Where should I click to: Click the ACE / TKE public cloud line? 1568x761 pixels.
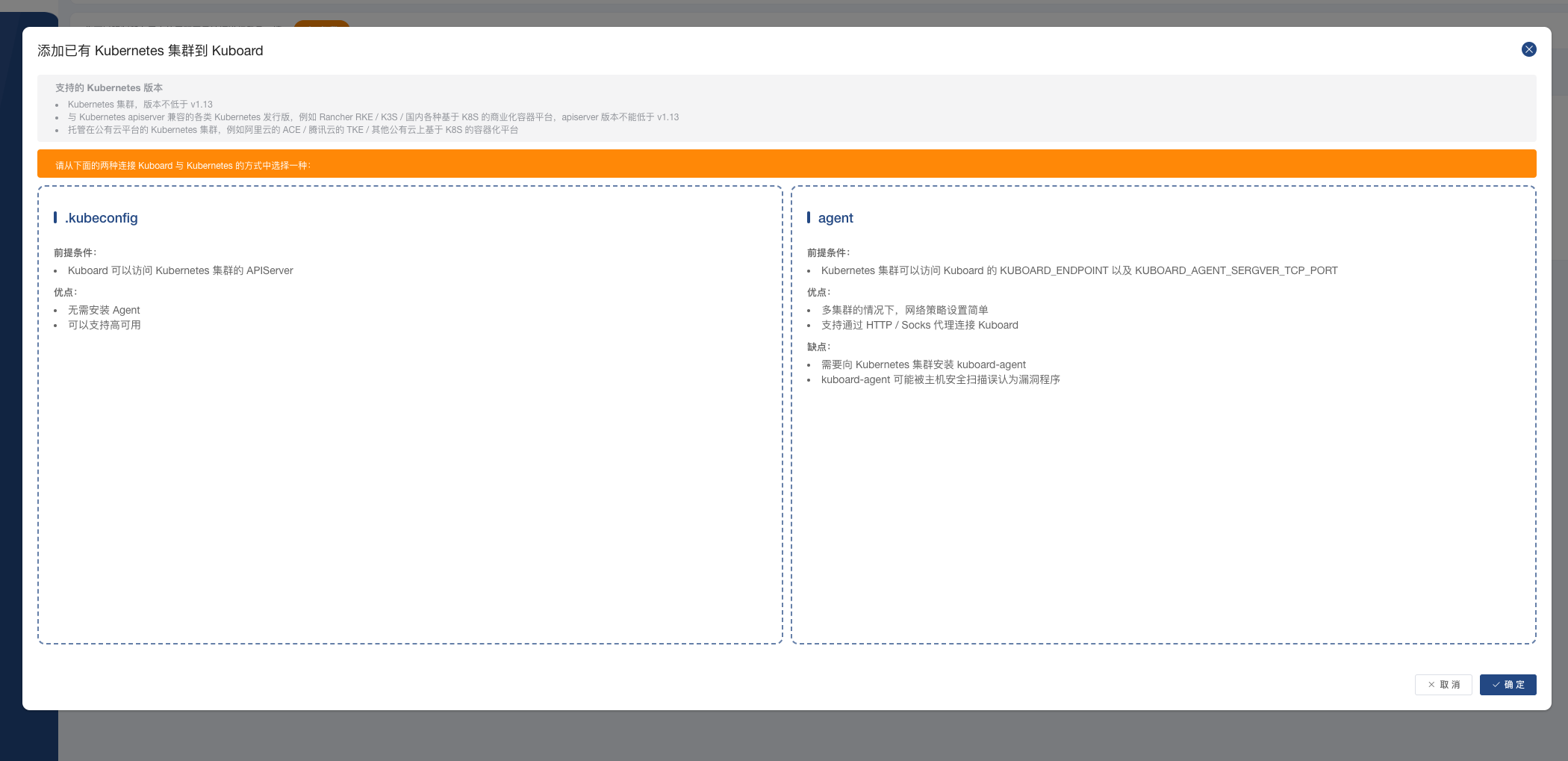point(293,130)
